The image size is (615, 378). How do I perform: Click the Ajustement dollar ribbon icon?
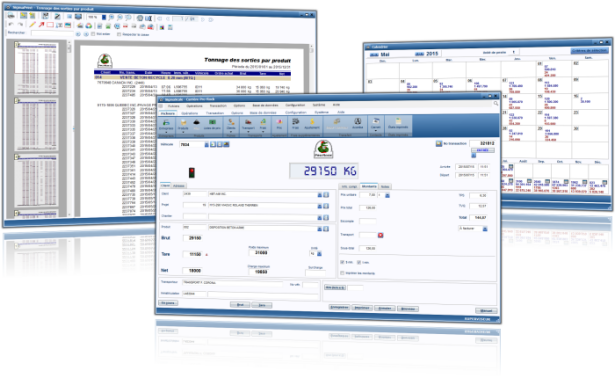pos(312,124)
